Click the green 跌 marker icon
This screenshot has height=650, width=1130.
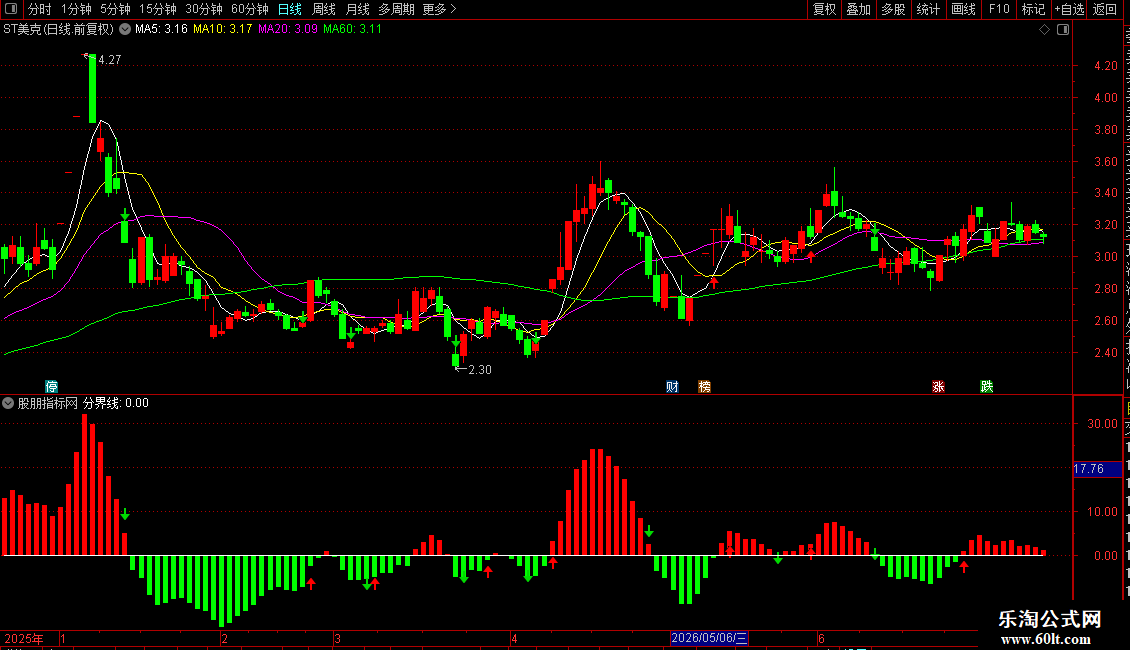987,387
